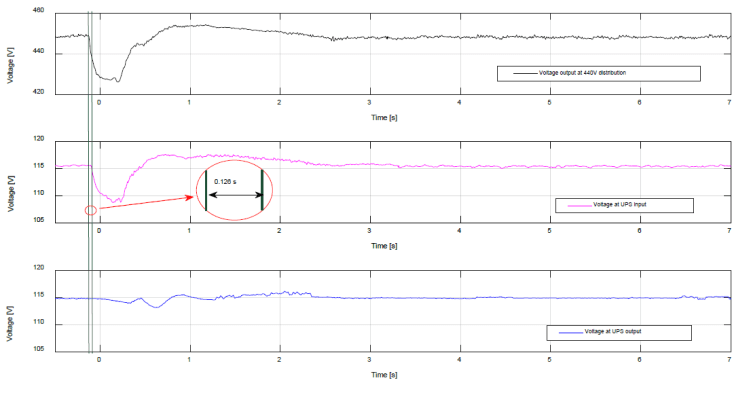Click 'Time [s]' label under the UPS input plot
This screenshot has height=393, width=749.
pyautogui.click(x=385, y=246)
